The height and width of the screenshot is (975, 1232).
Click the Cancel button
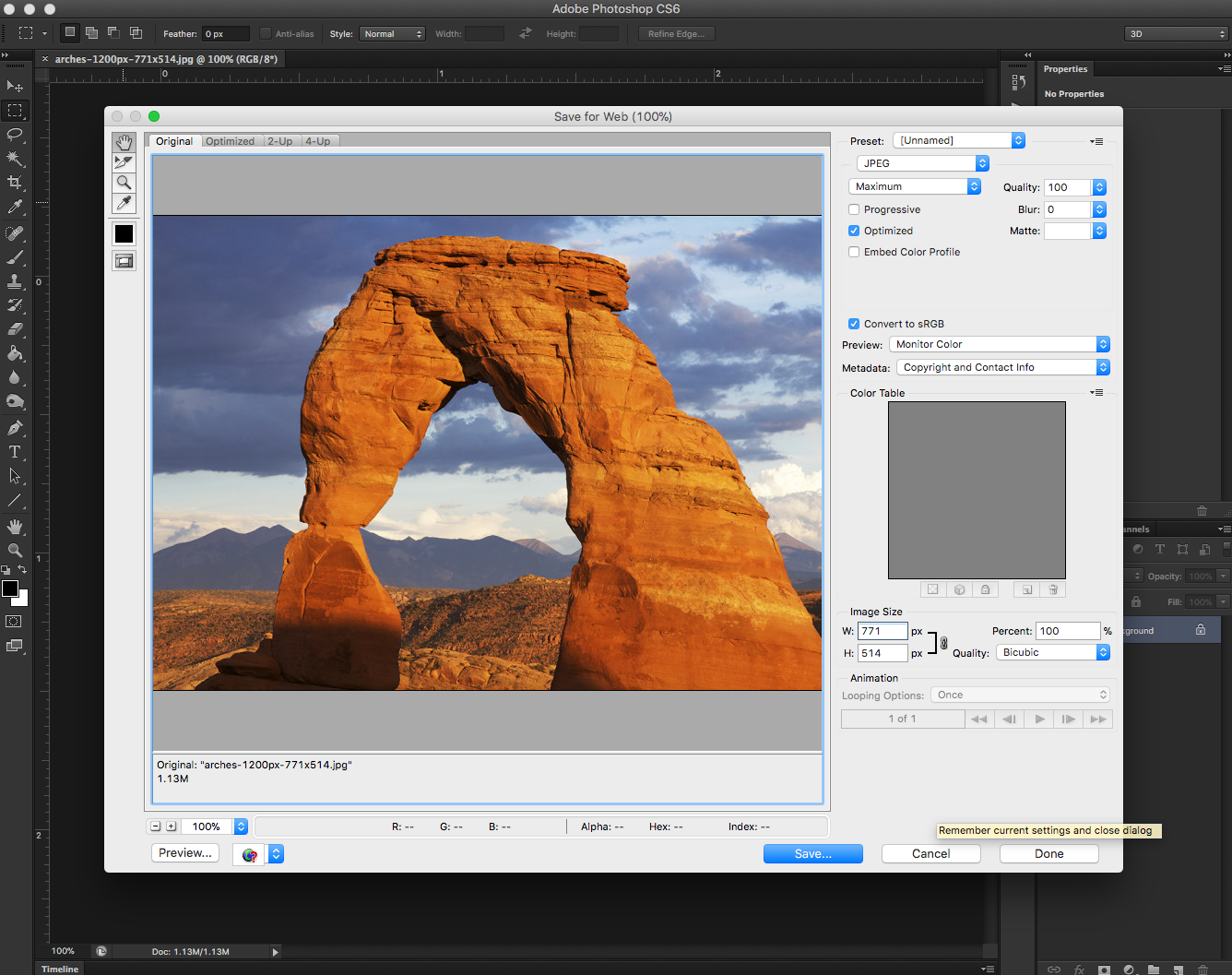[x=931, y=854]
